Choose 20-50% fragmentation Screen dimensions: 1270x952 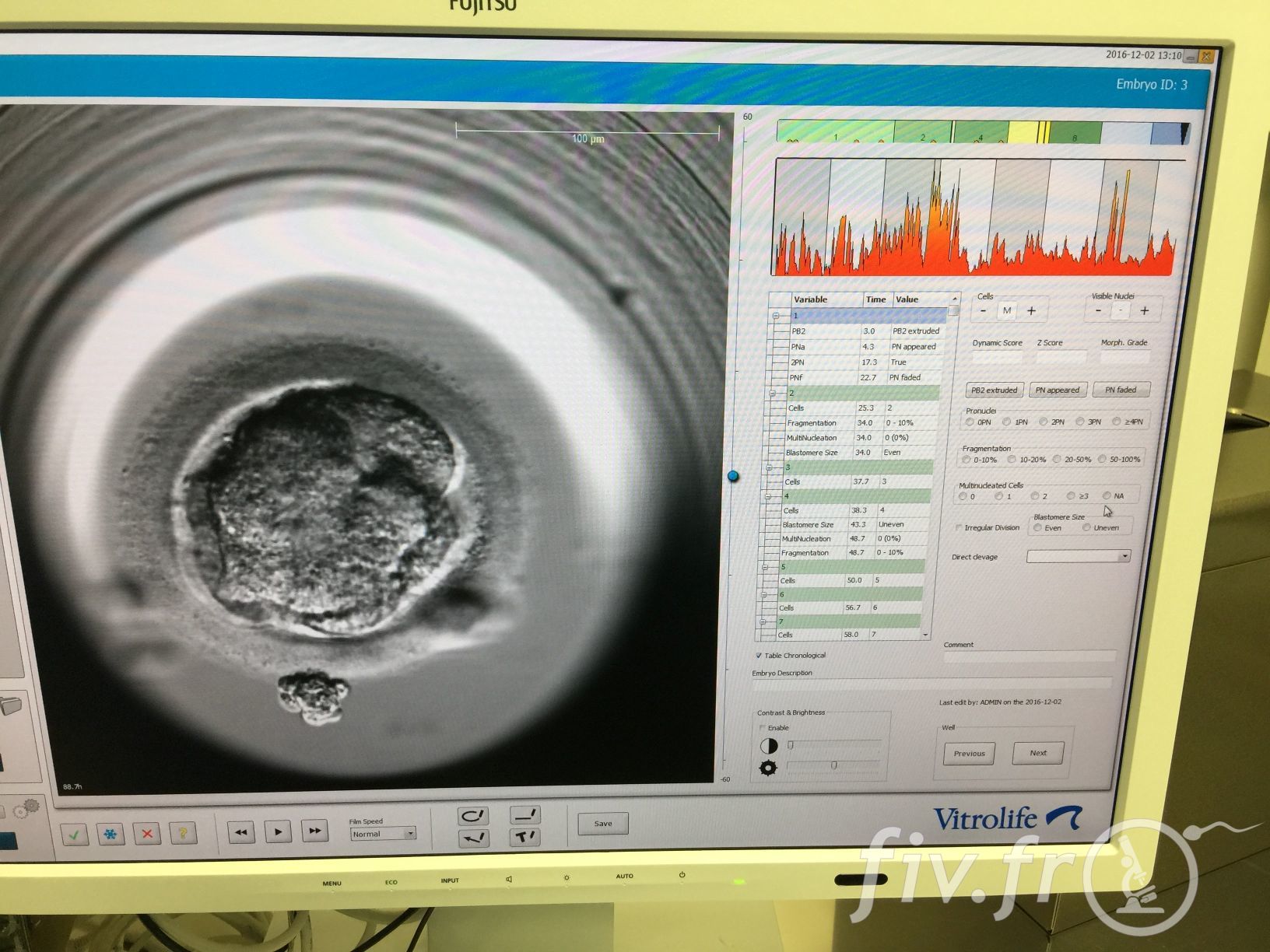[x=1057, y=459]
